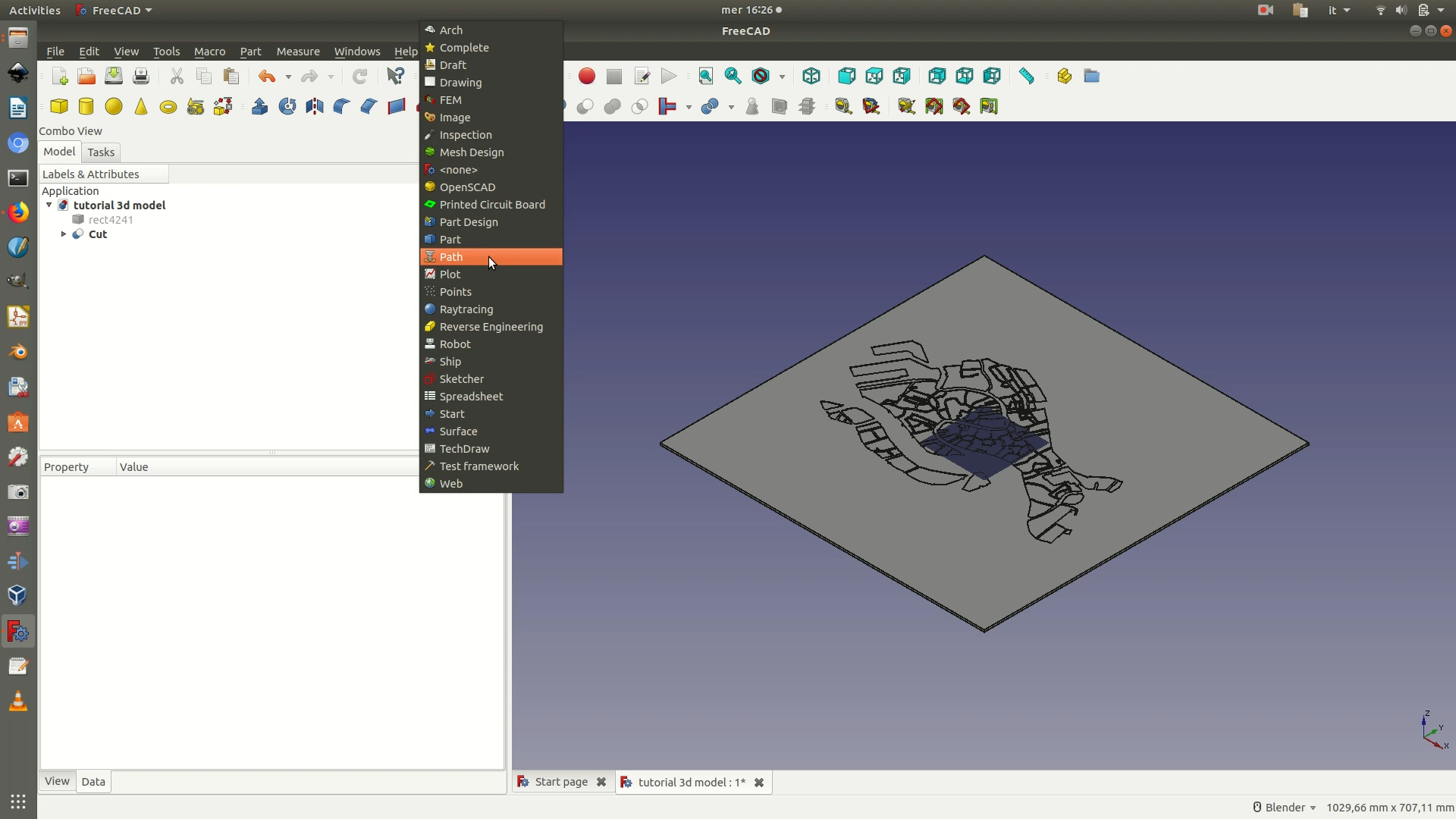Switch to the Tasks tab

click(x=101, y=152)
